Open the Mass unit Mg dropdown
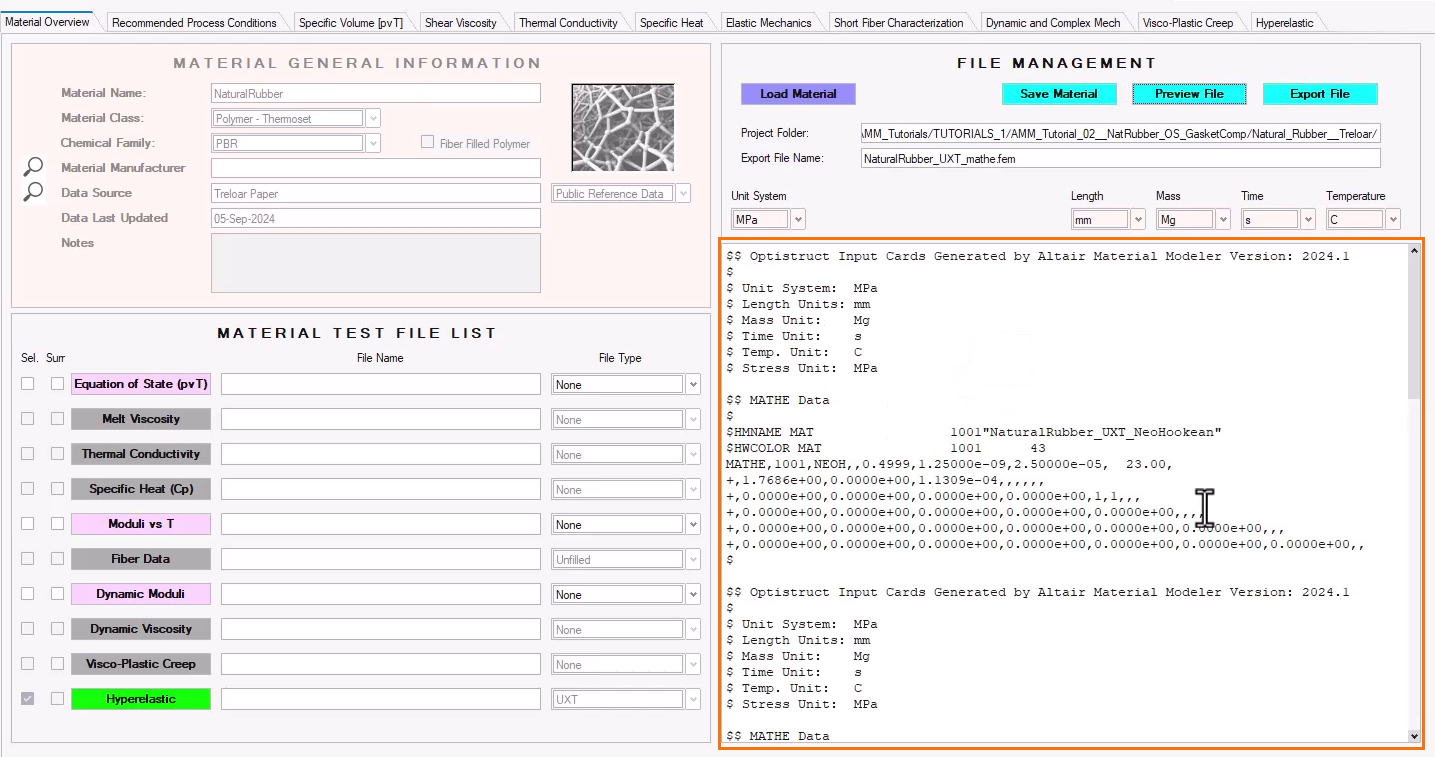Image resolution: width=1435 pixels, height=757 pixels. 1223,219
